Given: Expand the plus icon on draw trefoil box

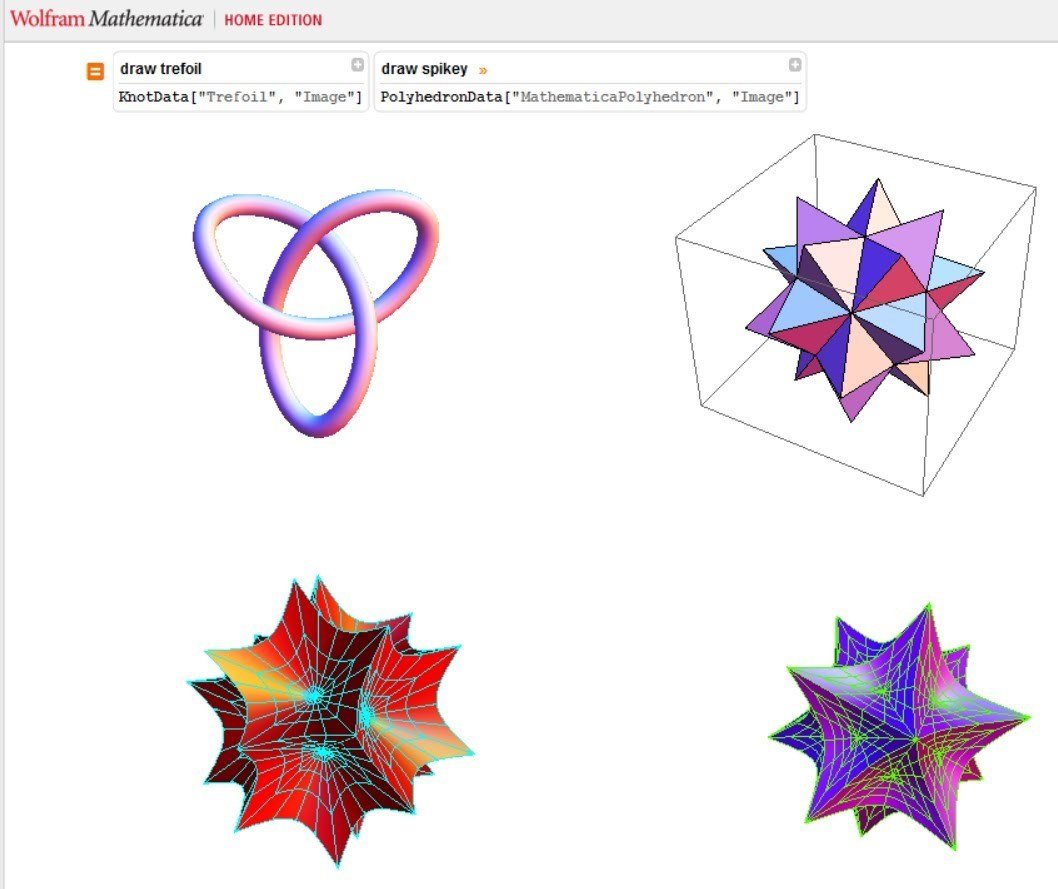Looking at the screenshot, I should [x=358, y=64].
